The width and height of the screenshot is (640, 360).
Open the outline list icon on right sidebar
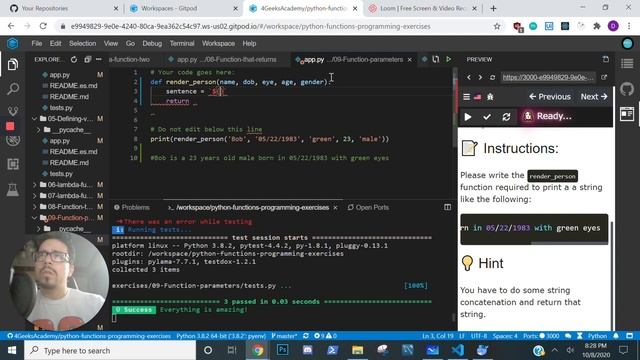[x=627, y=64]
